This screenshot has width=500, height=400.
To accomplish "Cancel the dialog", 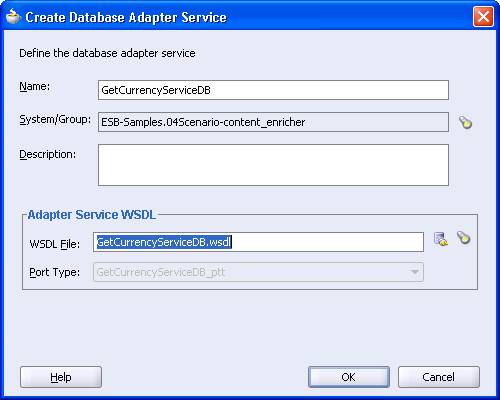I will [x=439, y=377].
